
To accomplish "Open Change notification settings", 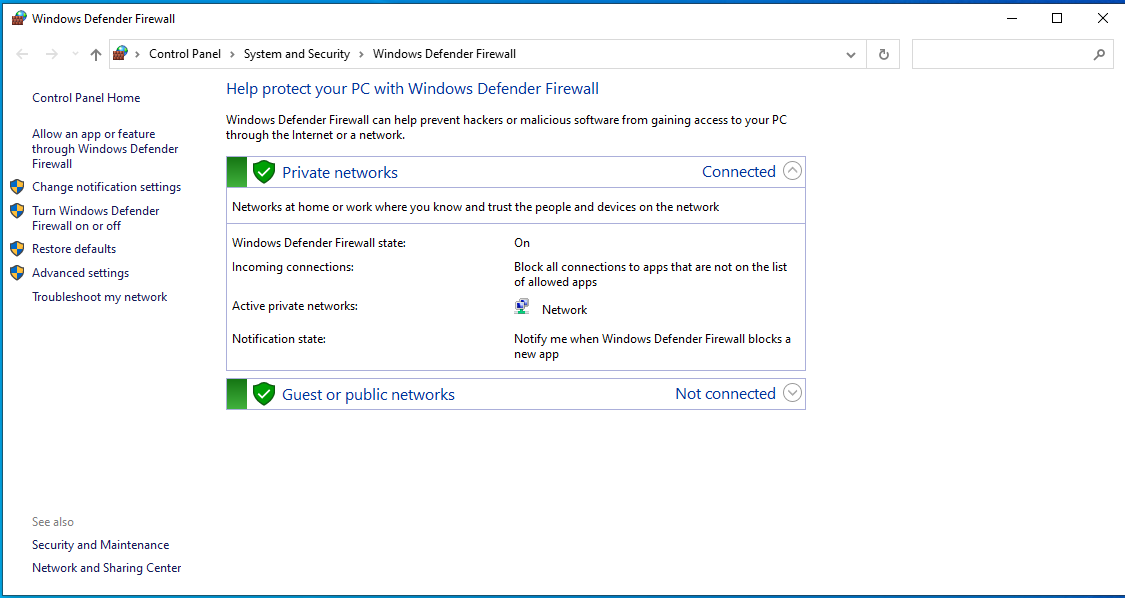I will [x=106, y=187].
